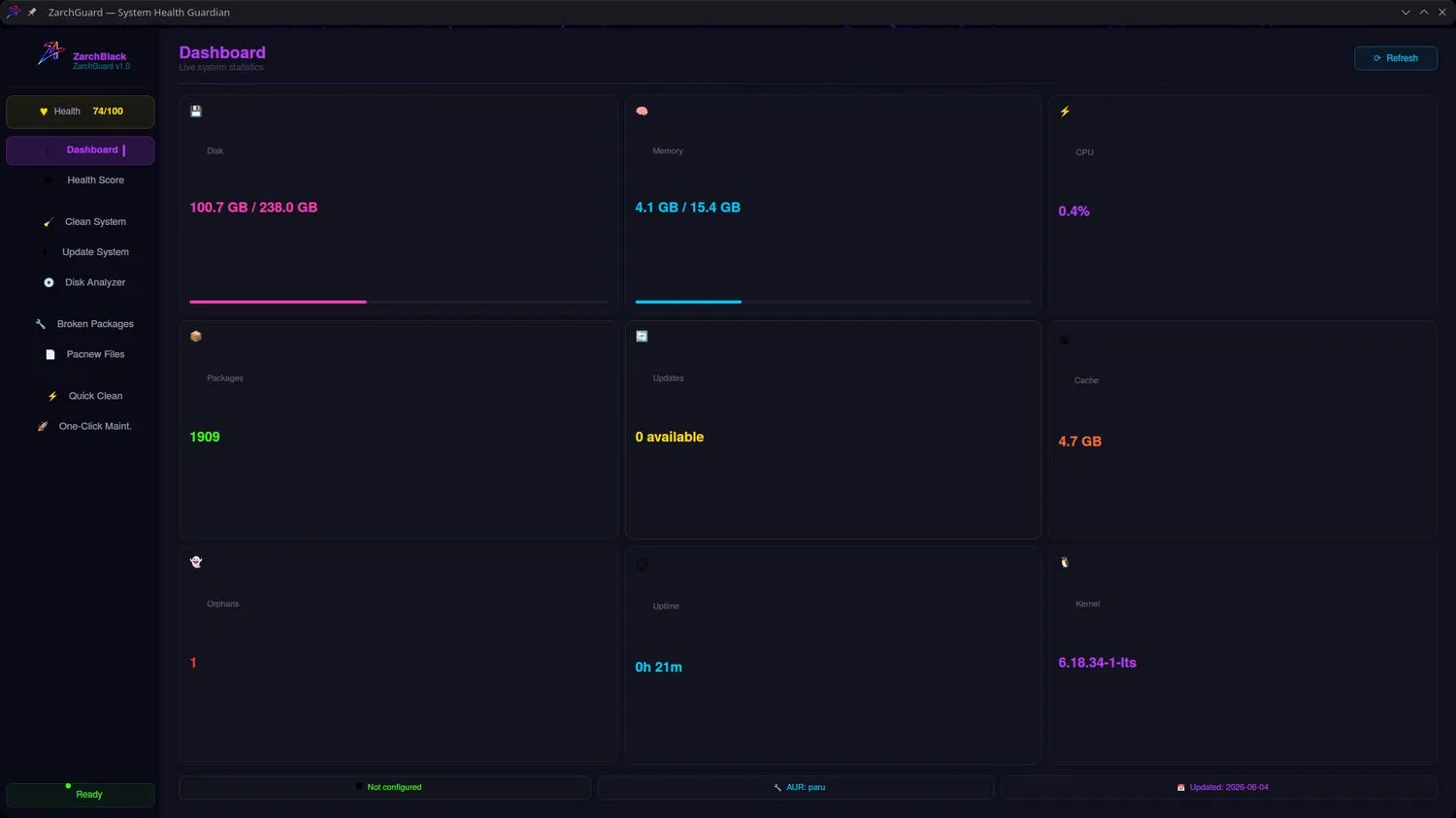Select Disk Analyzer in the sidebar

click(81, 282)
